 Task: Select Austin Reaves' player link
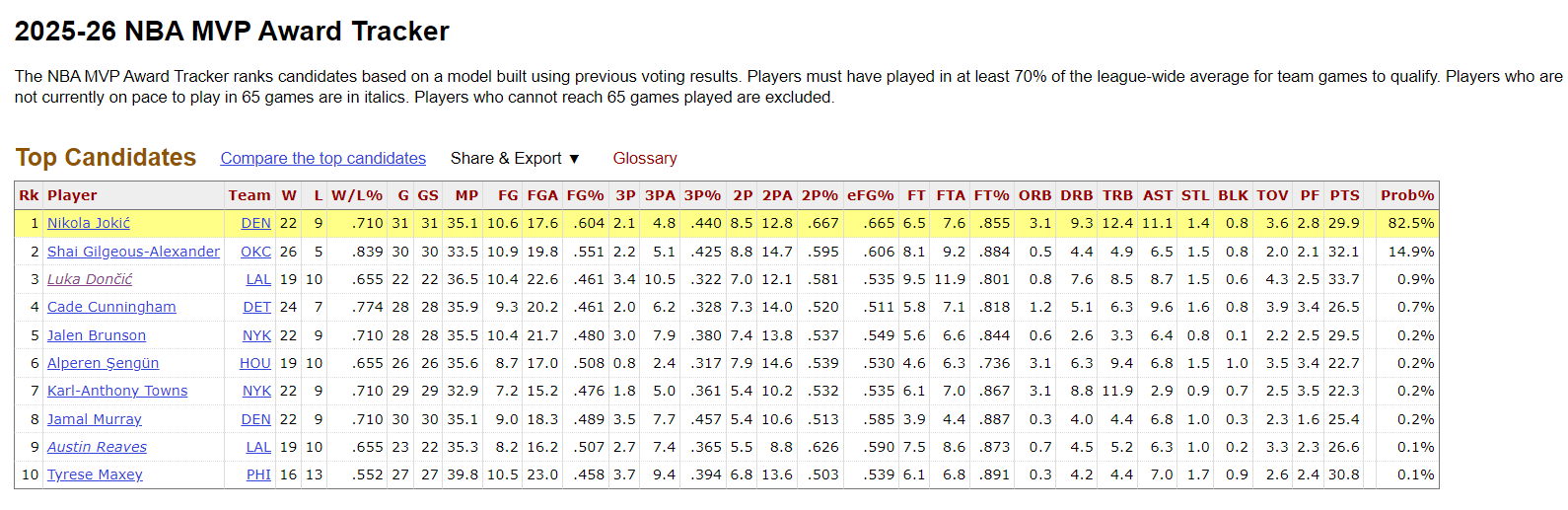tap(97, 447)
